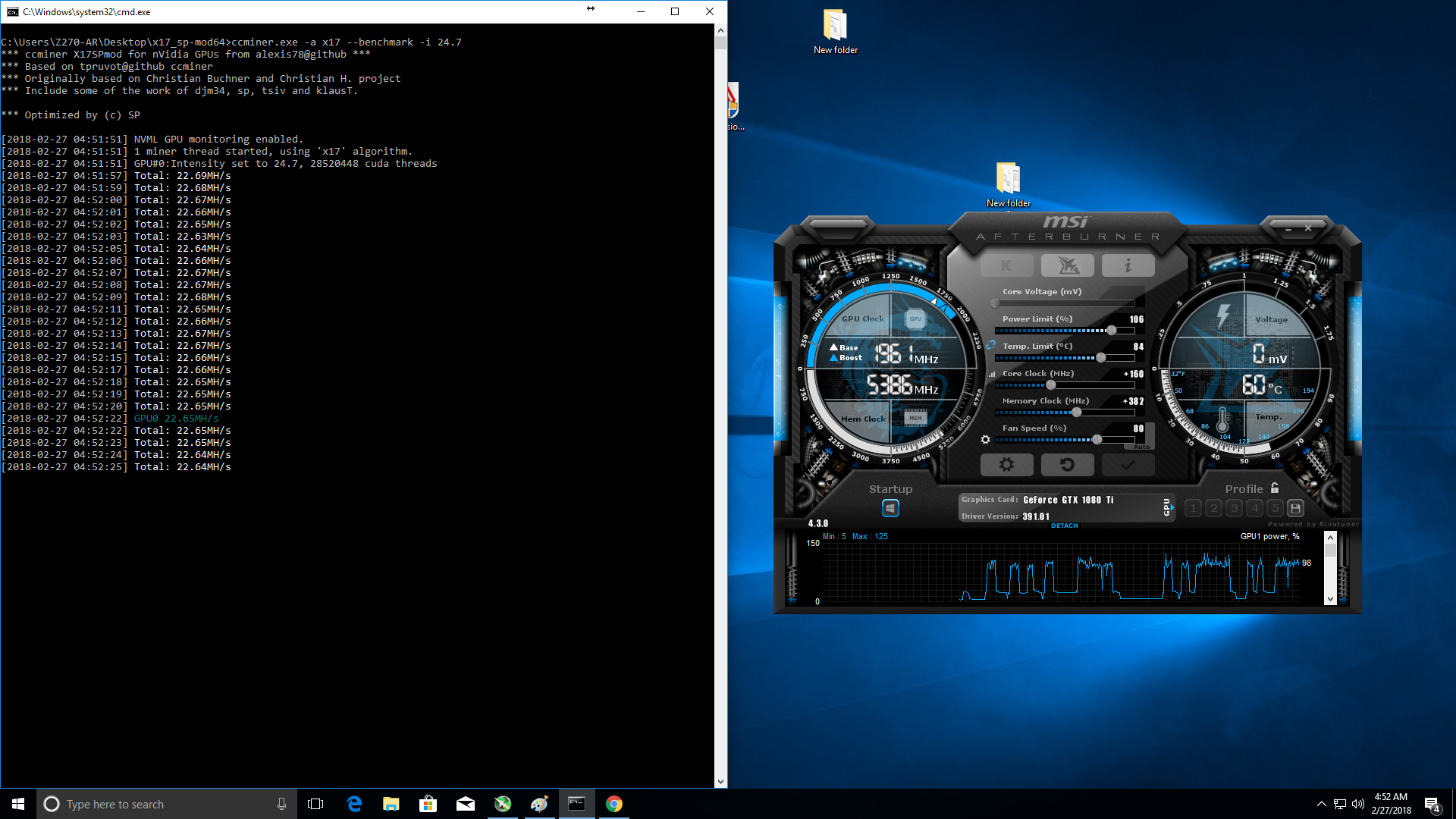Click the cmd window scrollbar up arrow

click(720, 30)
